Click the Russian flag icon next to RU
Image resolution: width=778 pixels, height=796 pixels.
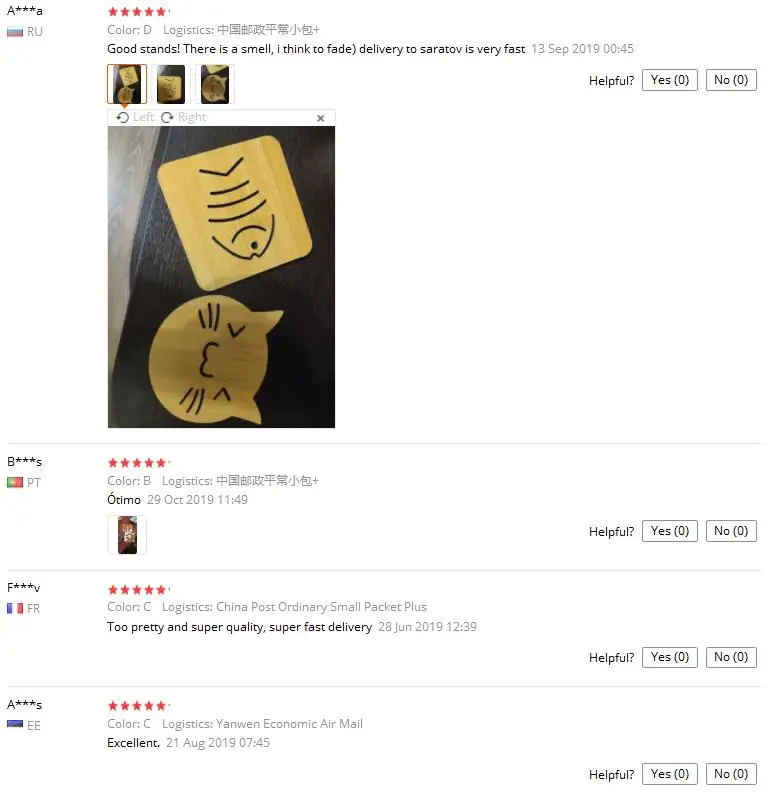point(15,32)
